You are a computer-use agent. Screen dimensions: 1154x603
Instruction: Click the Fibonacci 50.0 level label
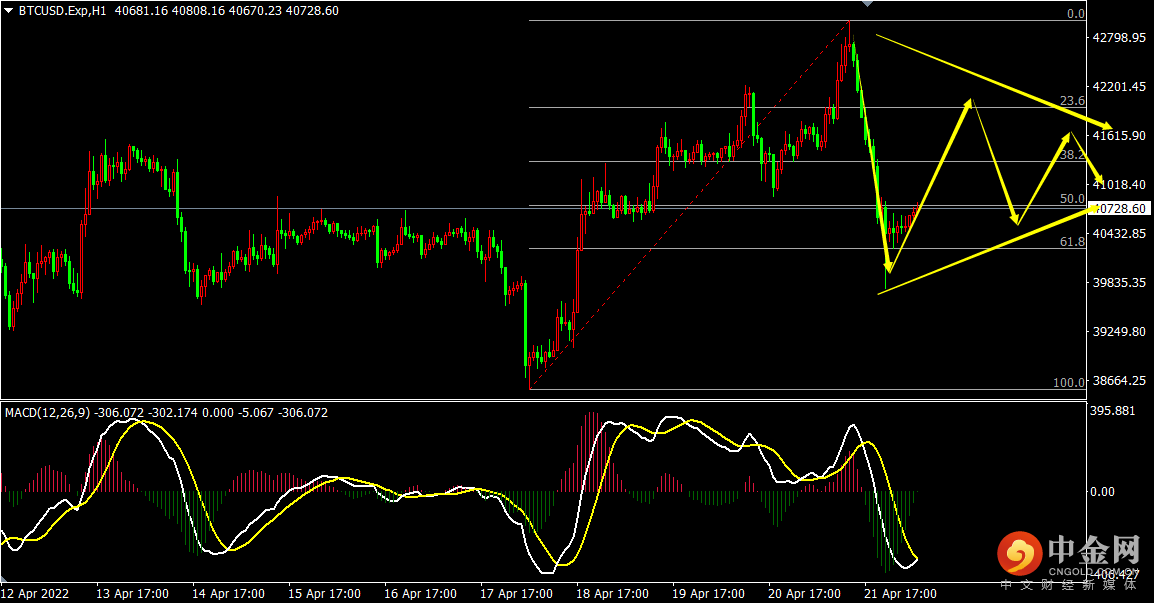(1072, 199)
